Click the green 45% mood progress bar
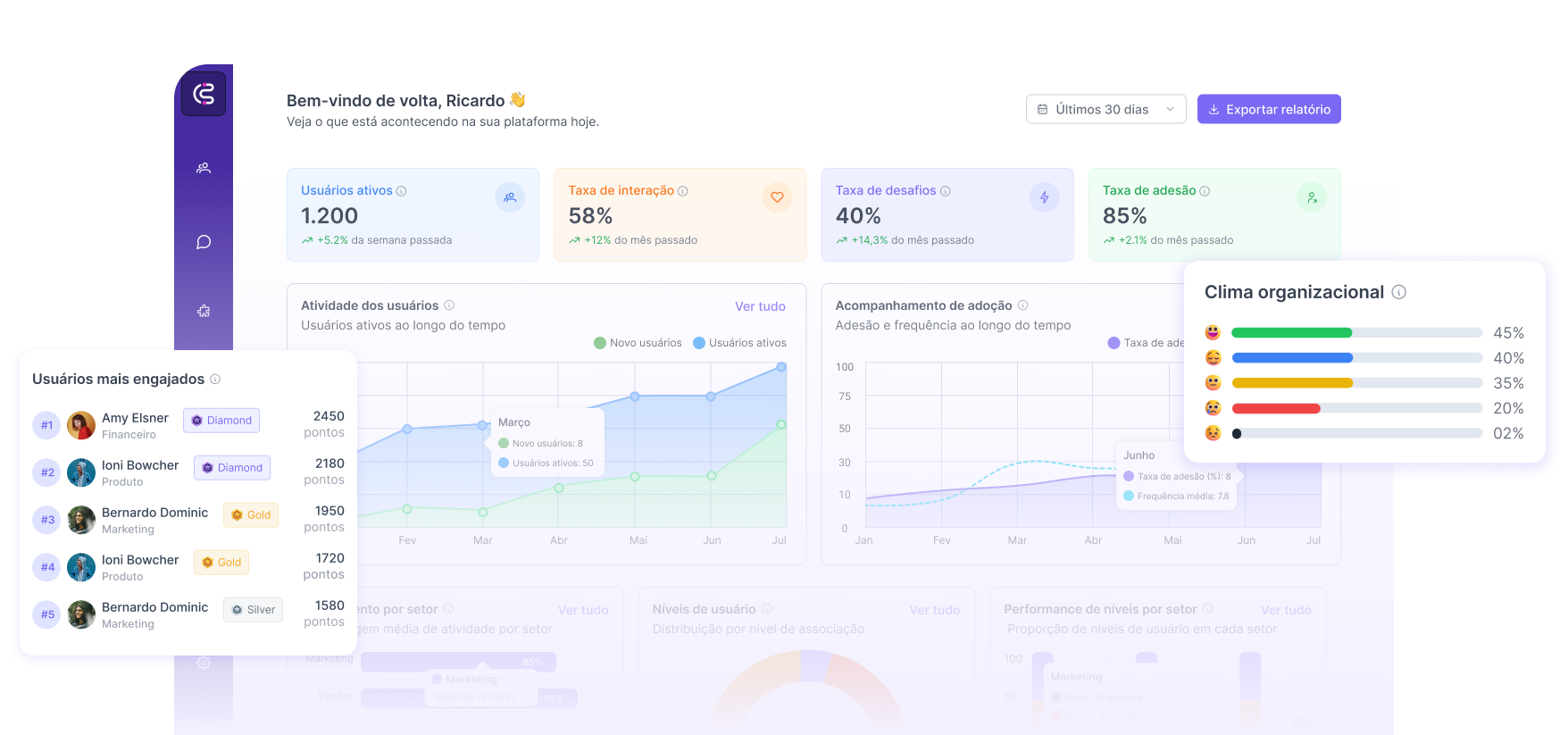 point(1291,333)
